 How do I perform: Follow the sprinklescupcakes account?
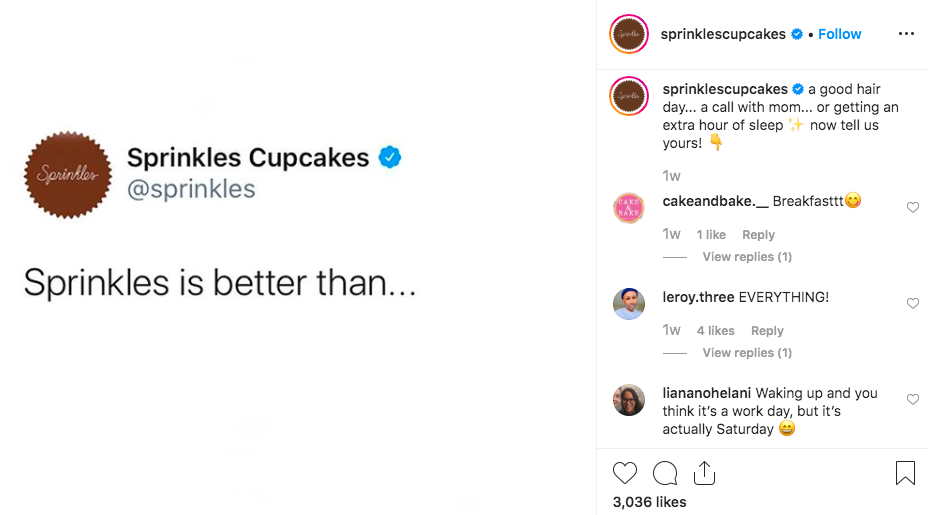pos(839,34)
